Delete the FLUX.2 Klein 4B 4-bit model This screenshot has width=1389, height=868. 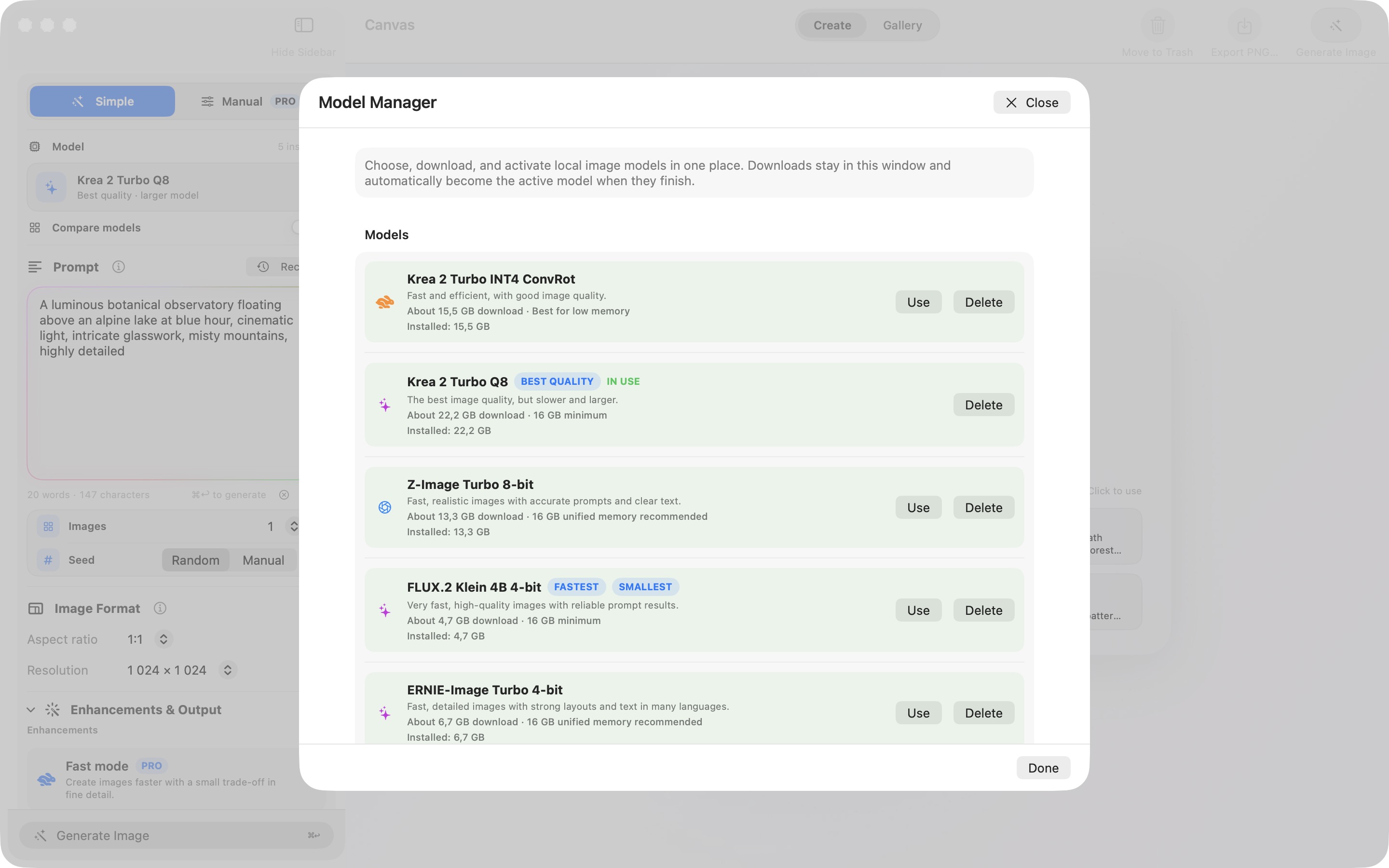point(984,610)
